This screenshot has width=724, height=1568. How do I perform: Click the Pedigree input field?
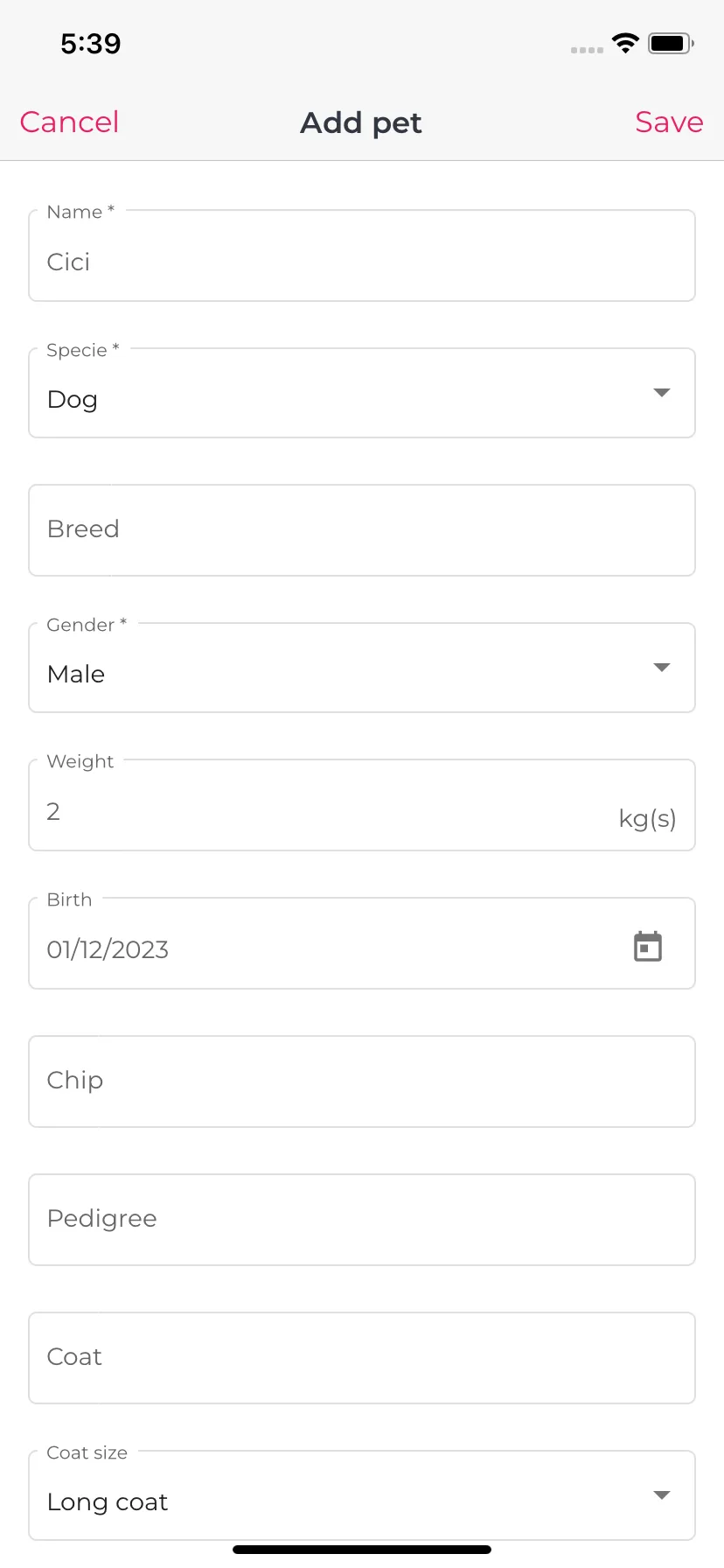362,1220
